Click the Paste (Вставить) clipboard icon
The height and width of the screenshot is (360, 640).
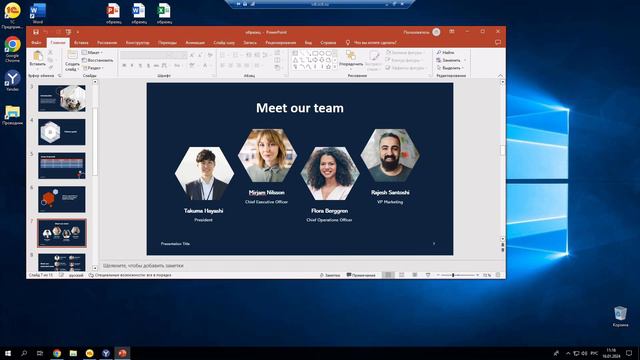pyautogui.click(x=38, y=56)
